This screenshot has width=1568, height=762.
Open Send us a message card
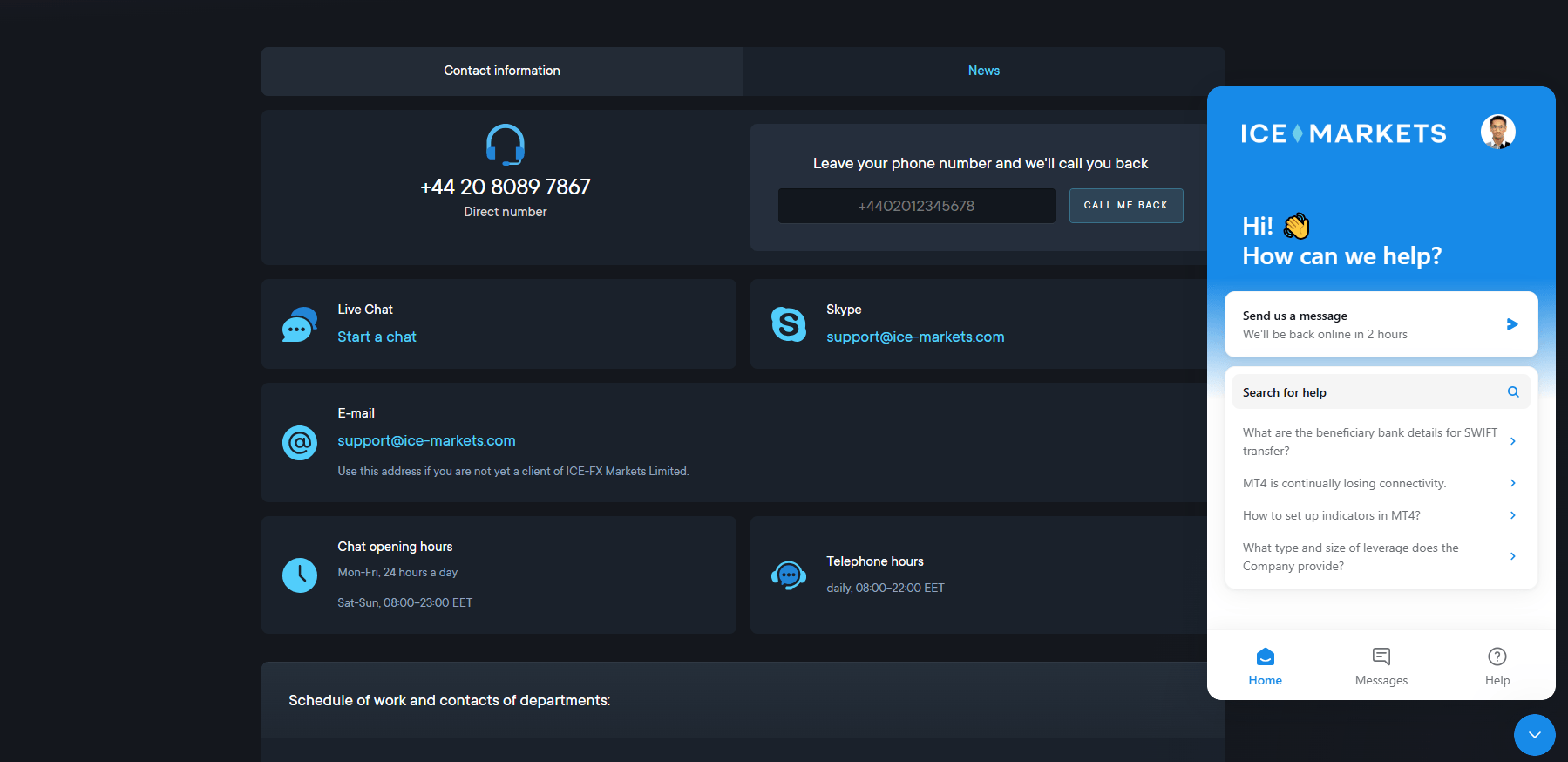point(1381,324)
